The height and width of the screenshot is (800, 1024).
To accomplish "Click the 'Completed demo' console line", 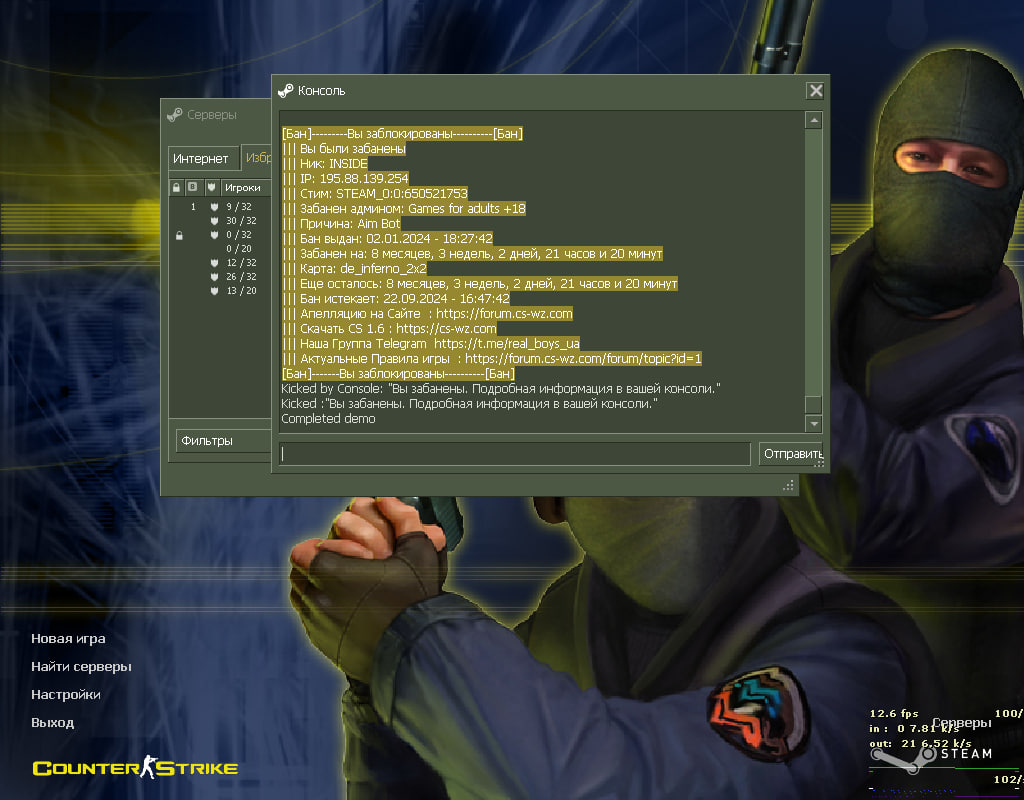I will 328,419.
